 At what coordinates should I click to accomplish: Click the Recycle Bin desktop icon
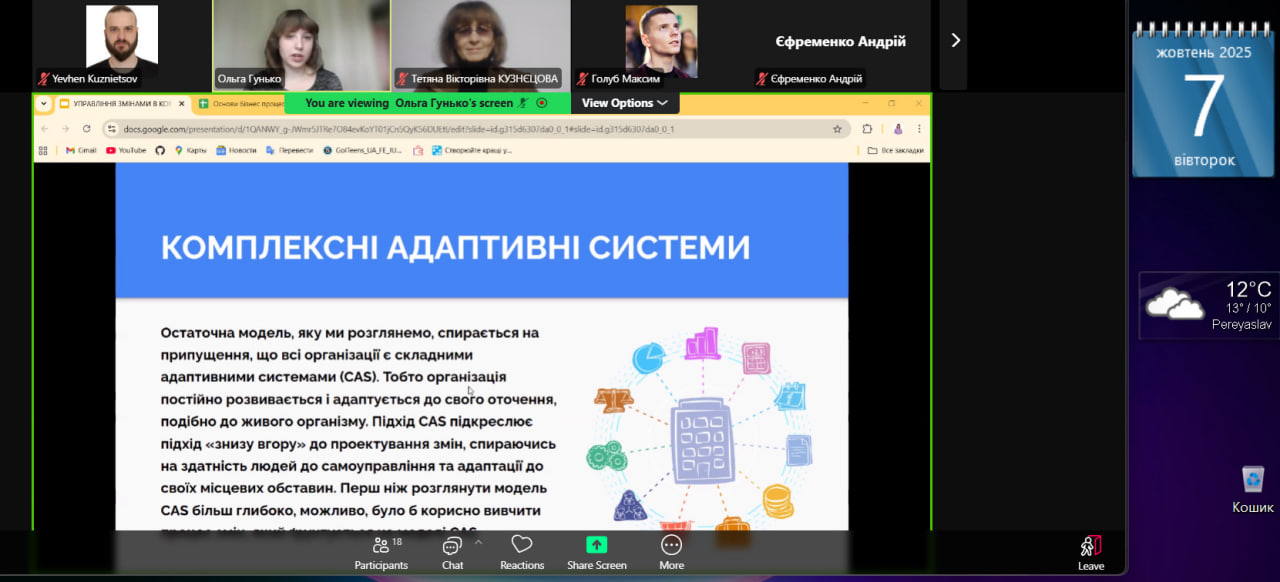[x=1252, y=489]
